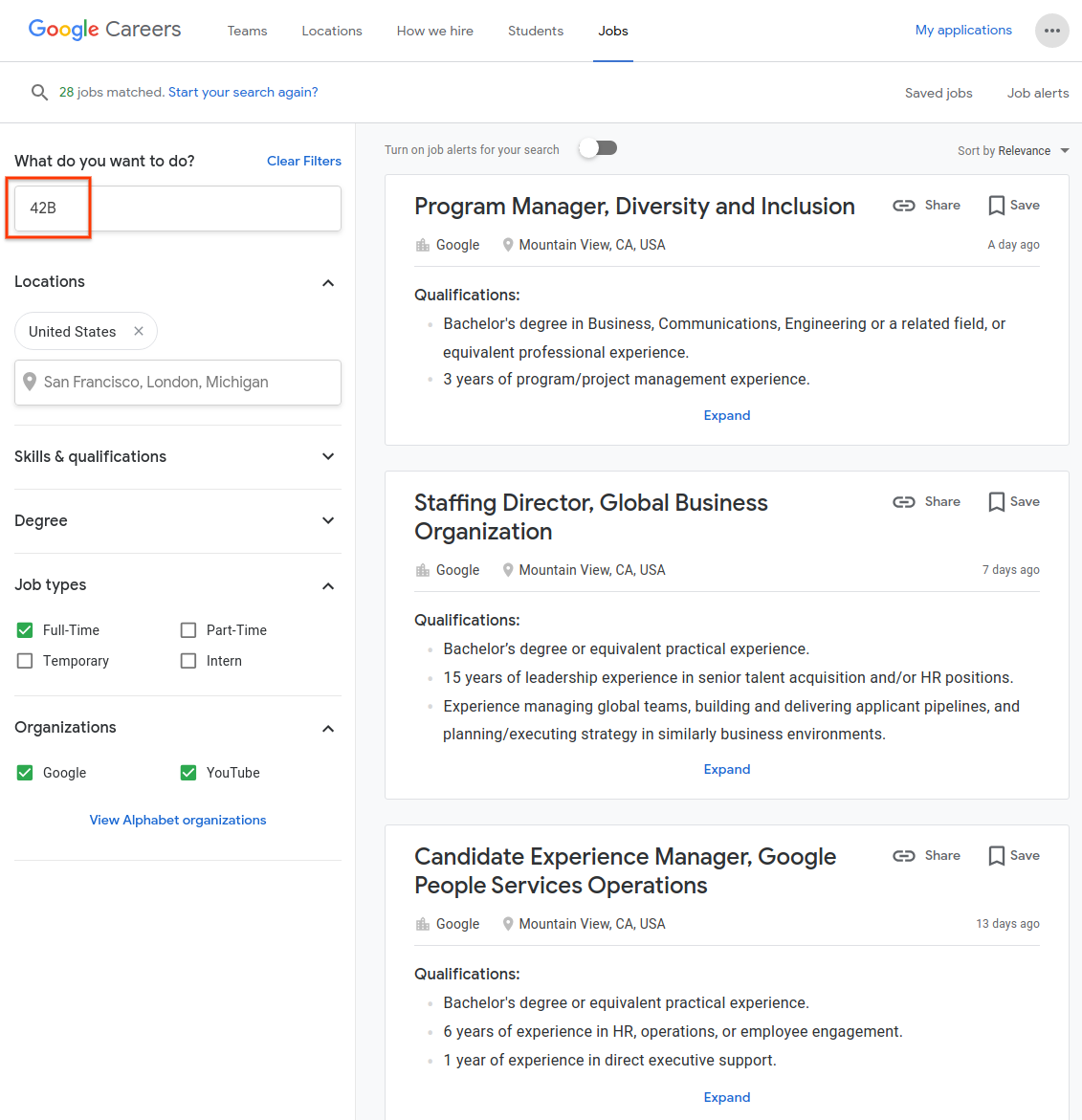1082x1120 pixels.
Task: Open the Students navigation tab
Action: 535,31
